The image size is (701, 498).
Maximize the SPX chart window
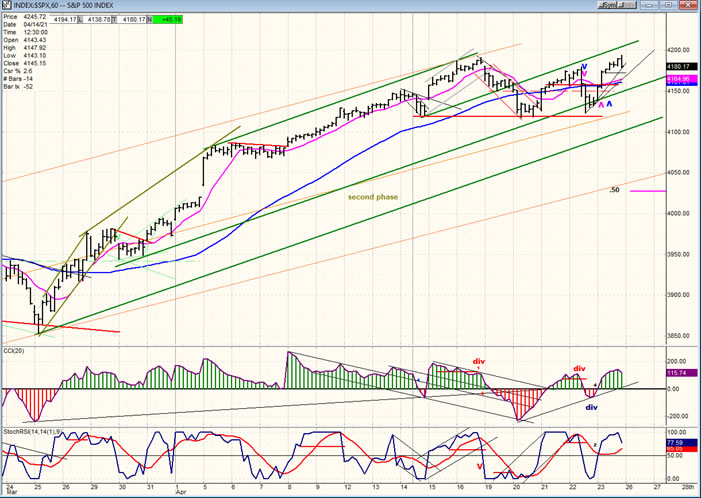click(669, 5)
